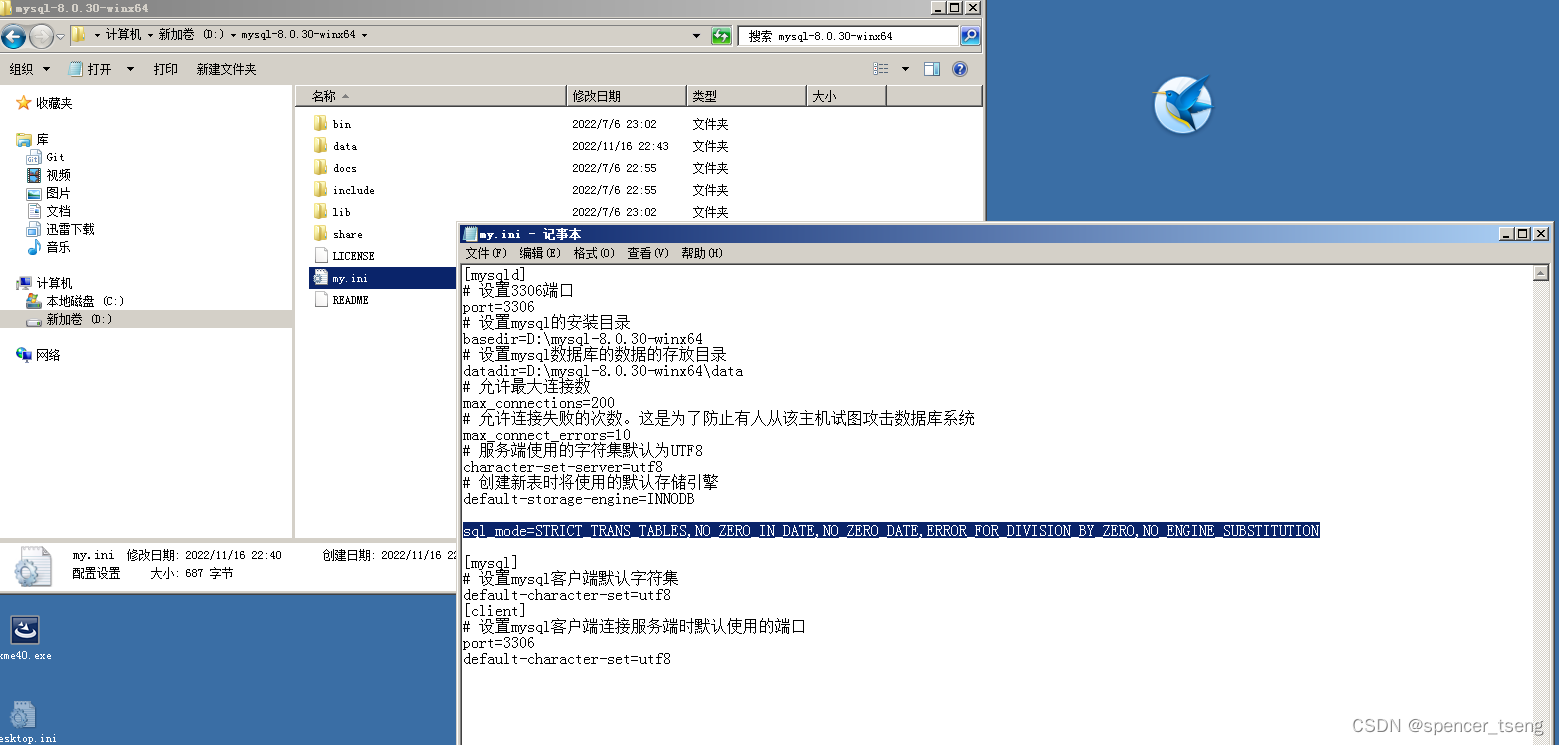Open the Thunderbird icon on the desktop
The width and height of the screenshot is (1559, 745).
[x=1183, y=105]
